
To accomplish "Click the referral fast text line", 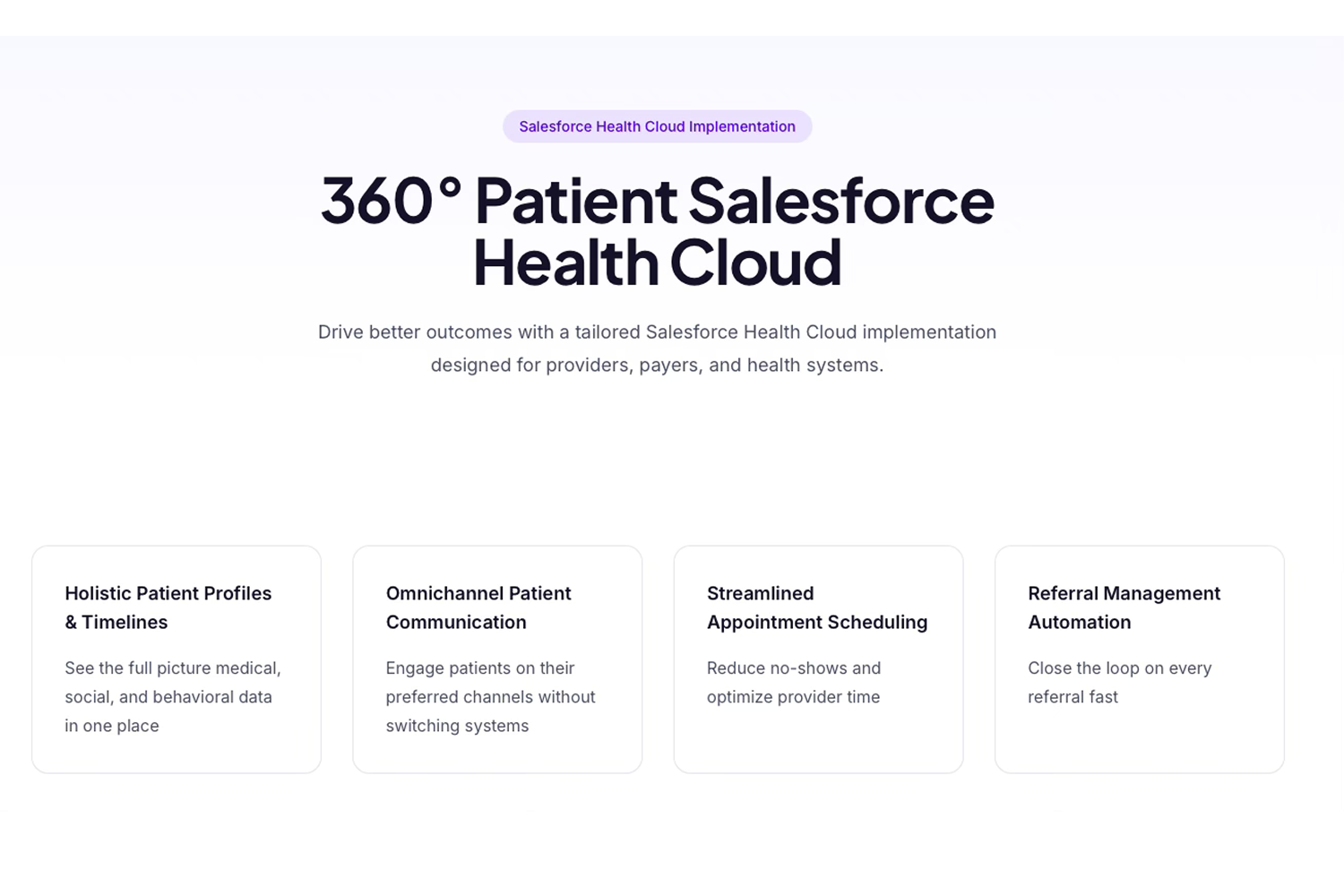I will pos(1073,697).
